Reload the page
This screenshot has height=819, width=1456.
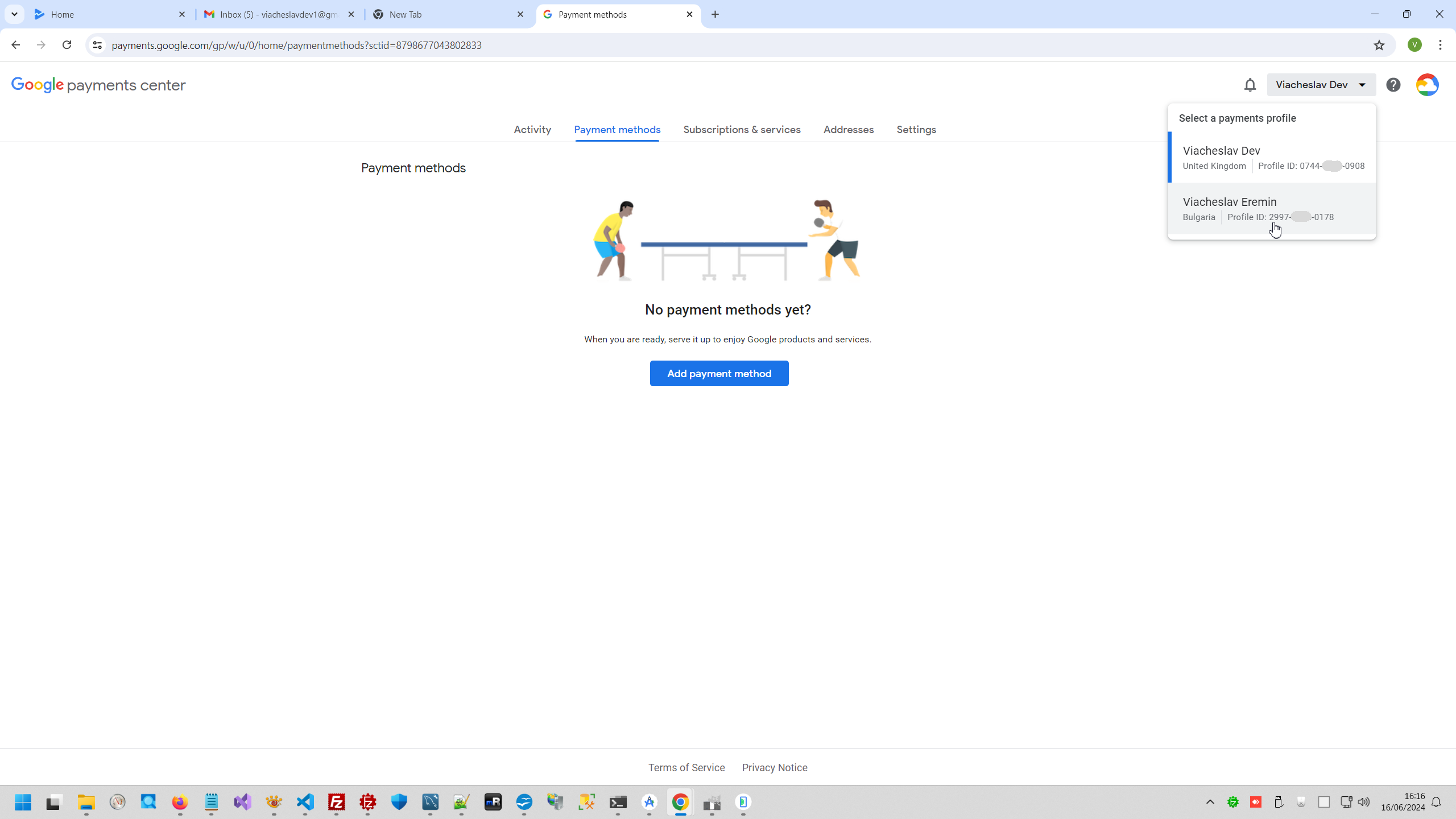click(67, 45)
